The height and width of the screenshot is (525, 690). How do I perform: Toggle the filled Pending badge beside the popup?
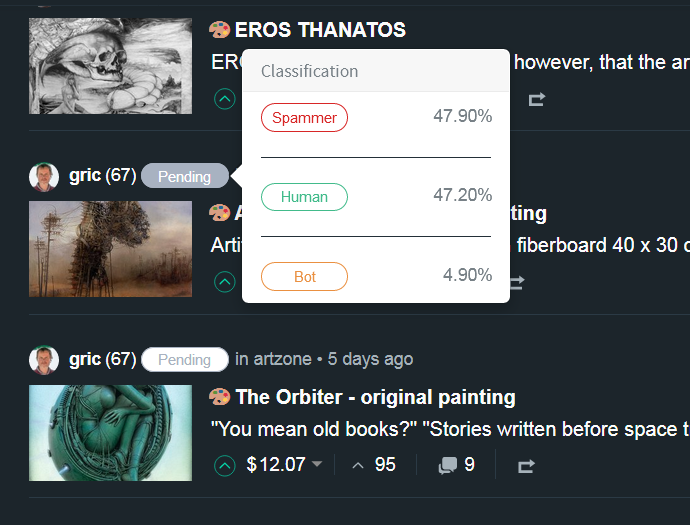pyautogui.click(x=184, y=176)
